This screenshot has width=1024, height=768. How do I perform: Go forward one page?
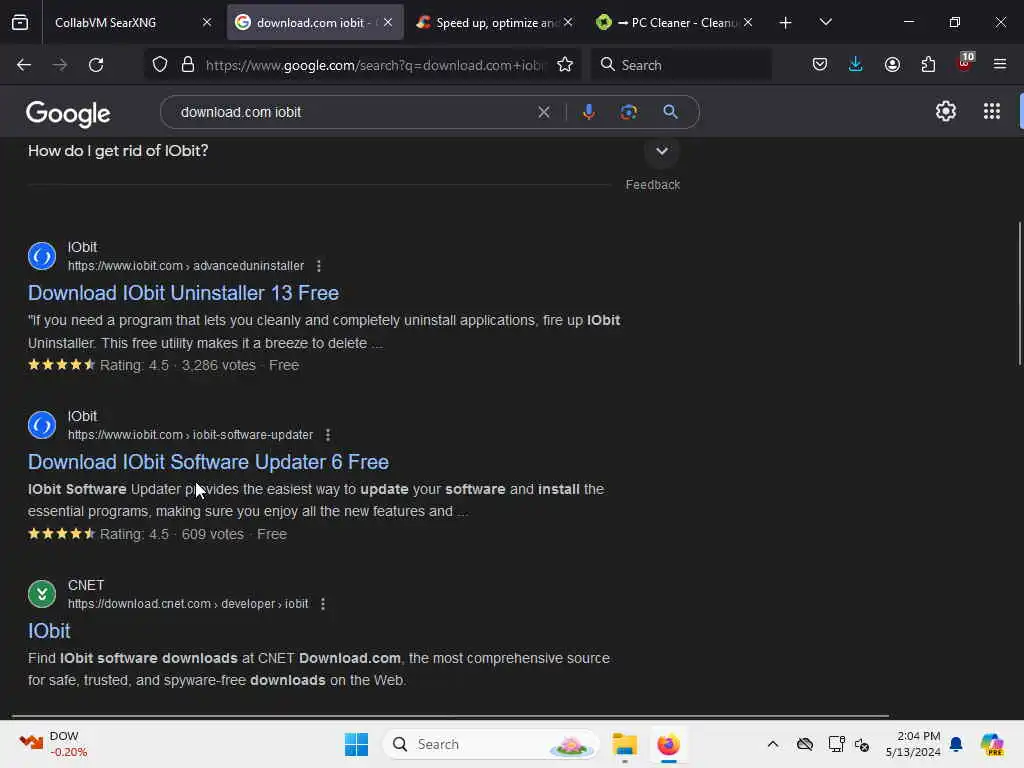pyautogui.click(x=60, y=65)
